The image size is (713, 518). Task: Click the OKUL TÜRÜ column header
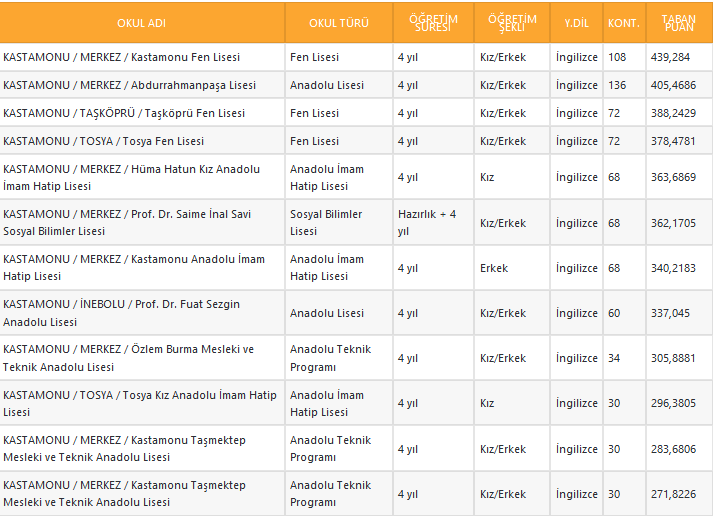[x=337, y=24]
